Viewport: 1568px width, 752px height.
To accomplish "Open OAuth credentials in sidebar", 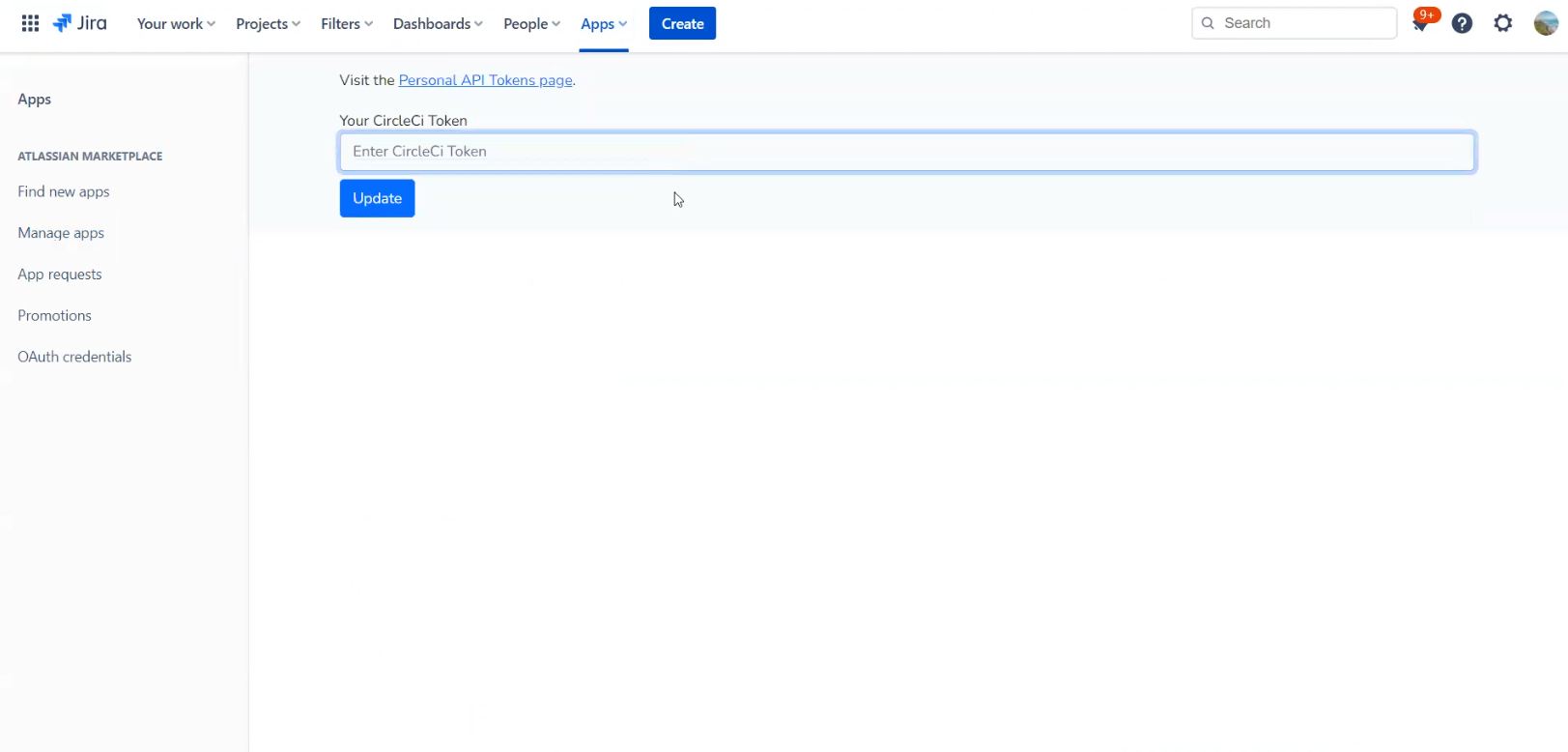I will [74, 357].
